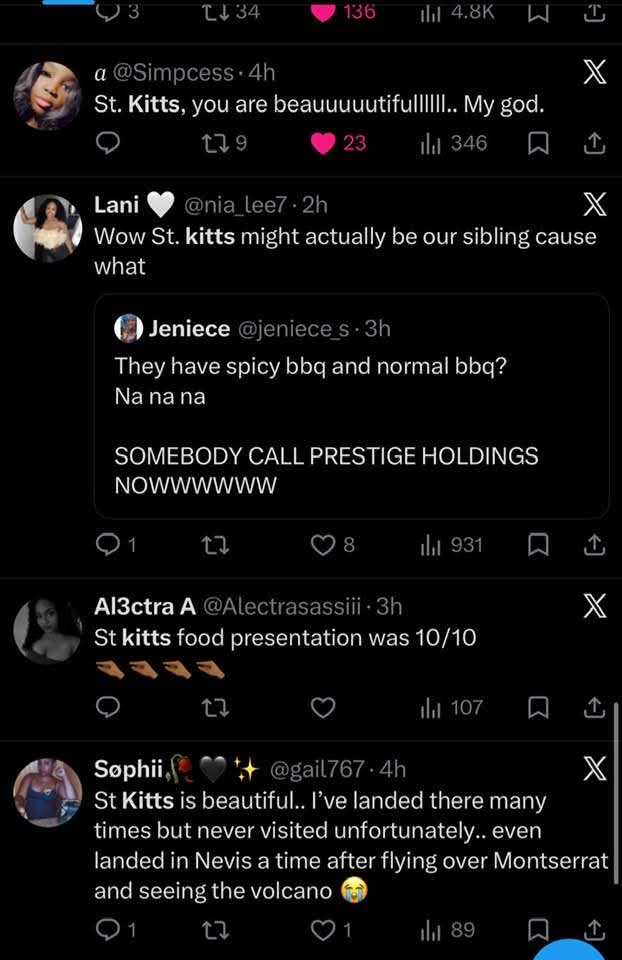Image resolution: width=622 pixels, height=960 pixels.
Task: Unlike the top tweet with 136 likes
Action: (322, 12)
